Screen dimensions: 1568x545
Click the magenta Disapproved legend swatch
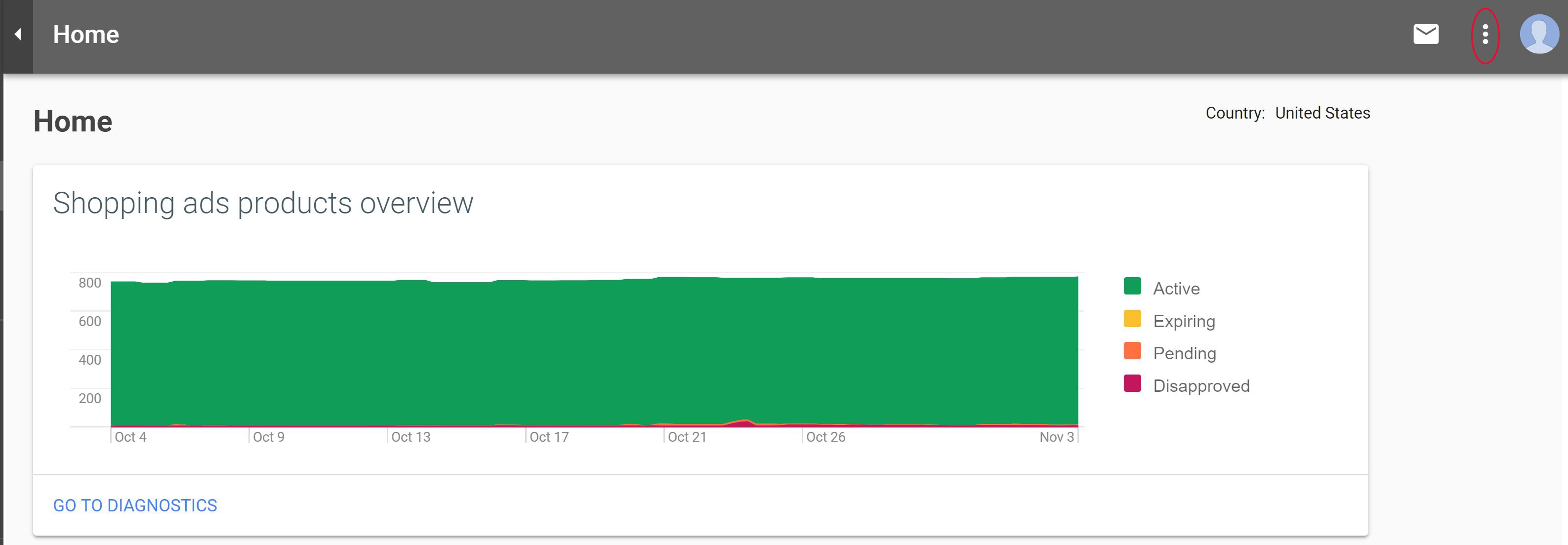click(x=1132, y=383)
